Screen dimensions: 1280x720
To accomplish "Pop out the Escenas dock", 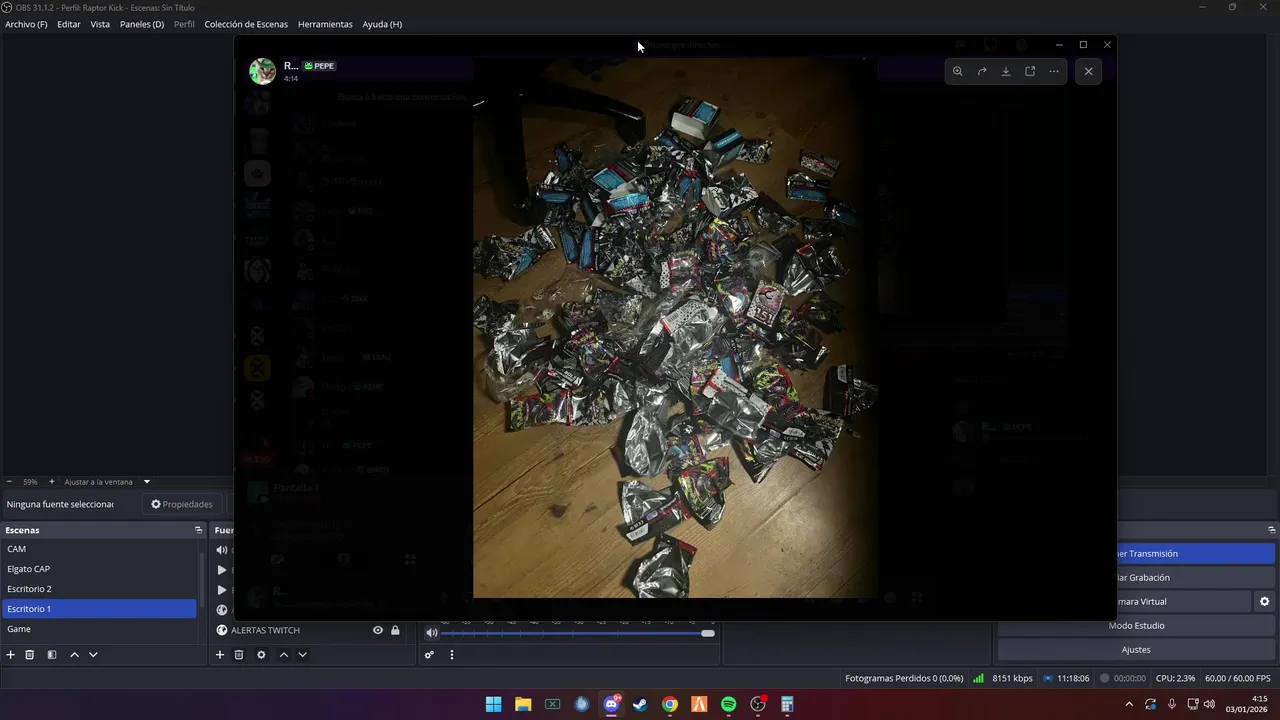I will point(198,530).
